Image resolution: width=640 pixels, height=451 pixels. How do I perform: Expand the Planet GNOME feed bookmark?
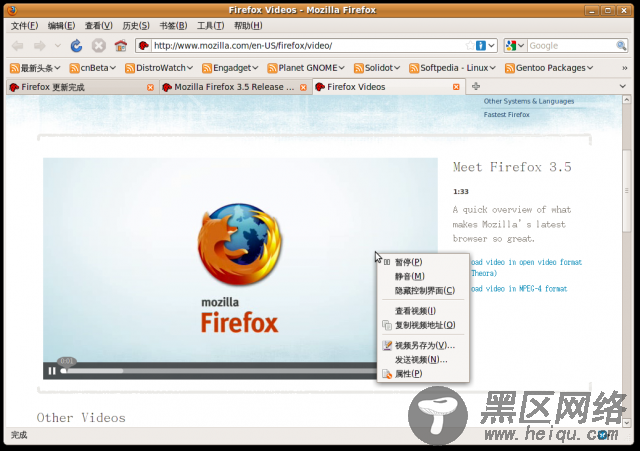coord(306,68)
